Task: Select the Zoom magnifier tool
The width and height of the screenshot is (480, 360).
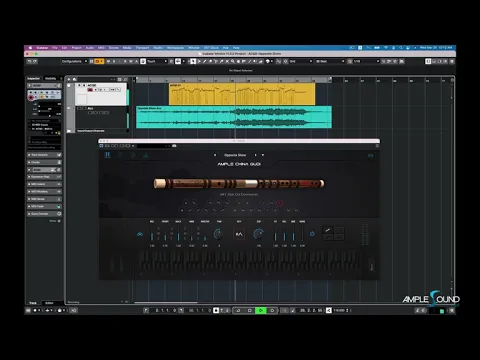Action: 233,61
